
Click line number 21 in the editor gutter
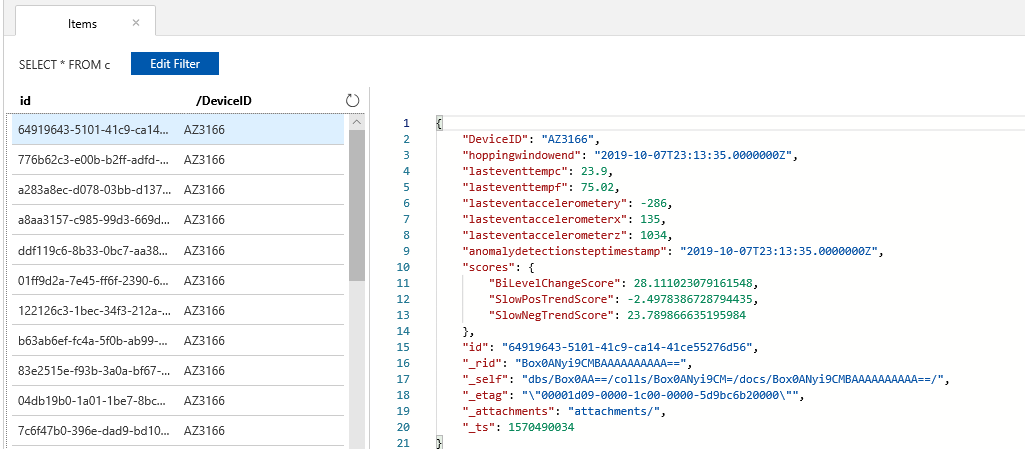click(403, 444)
